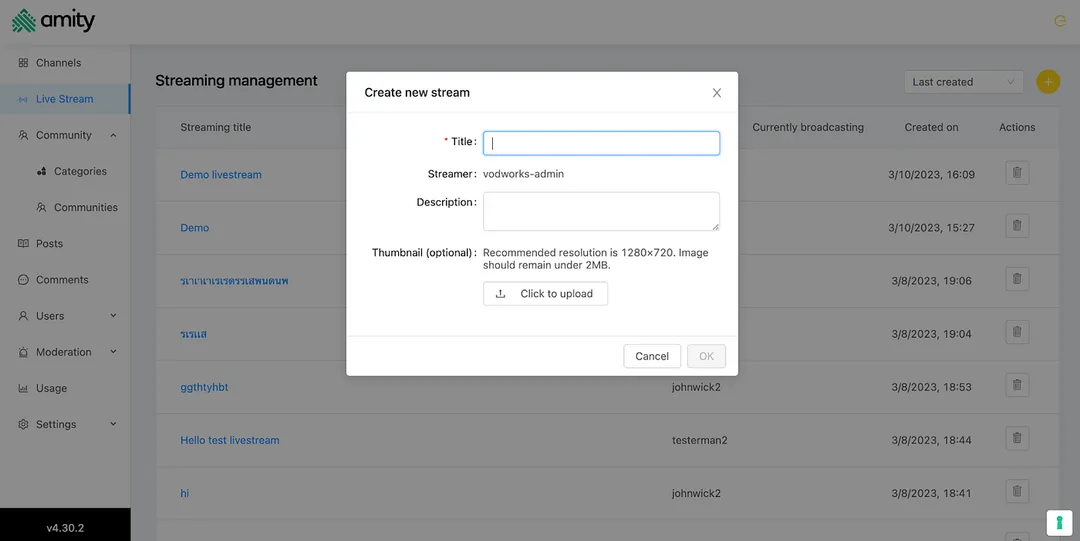Click the Cancel button

click(x=652, y=356)
